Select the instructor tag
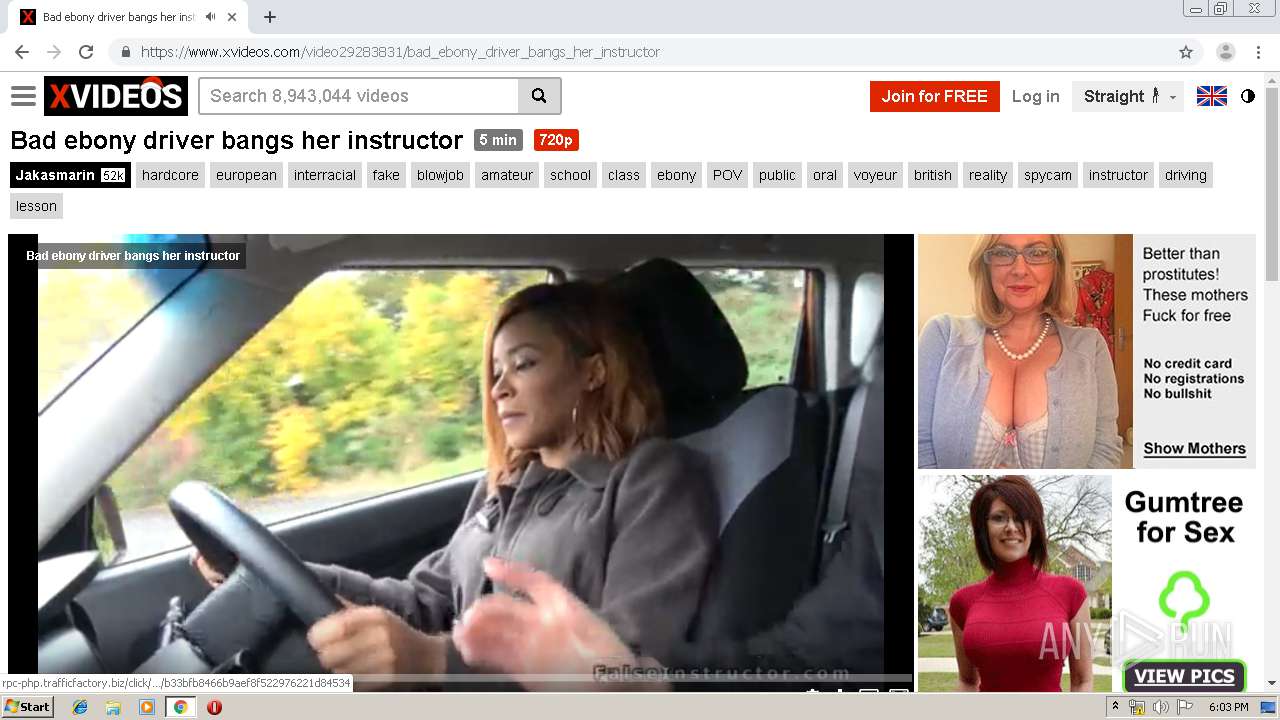Screen dimensions: 1280x720 click(1118, 175)
